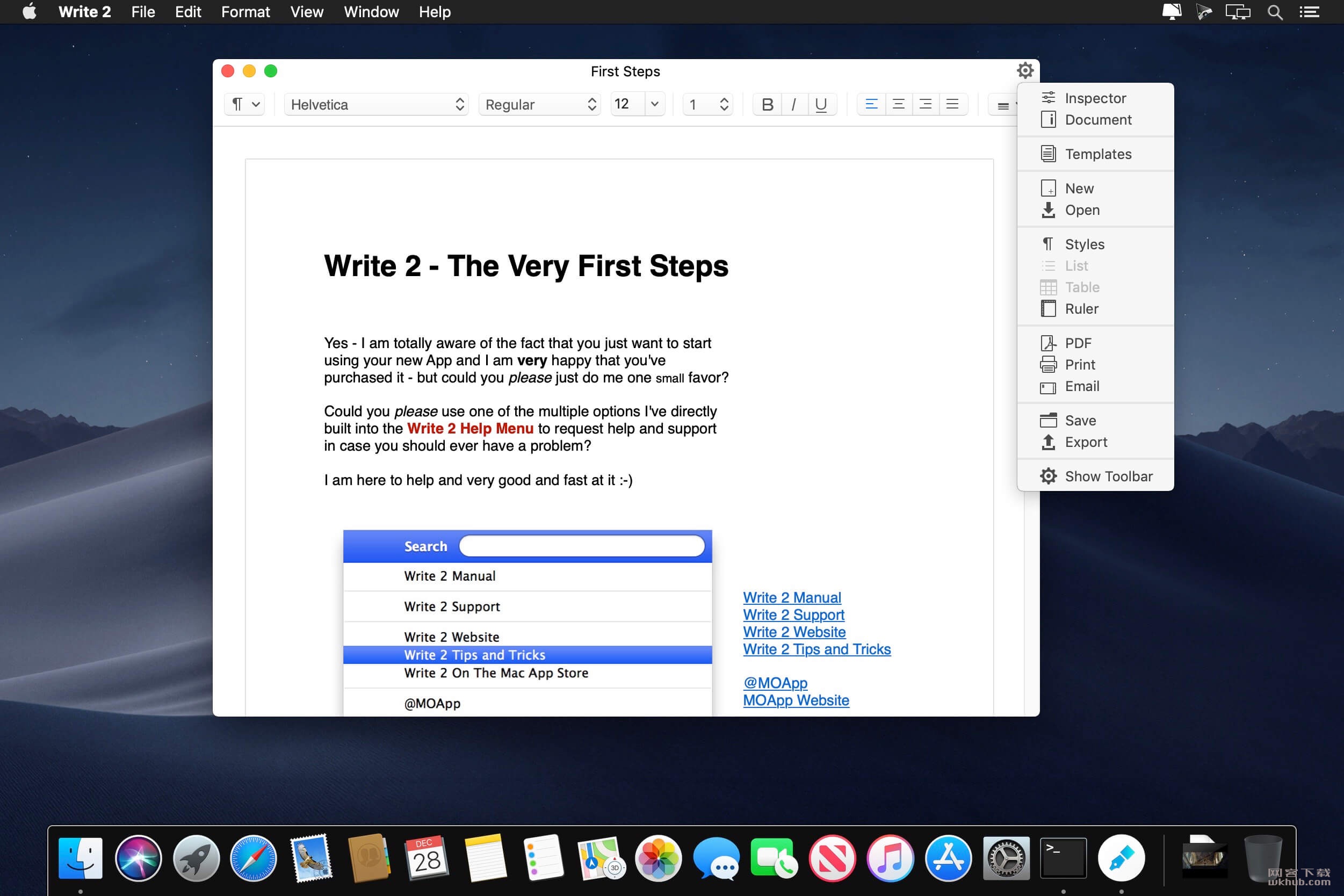Open the File menu
The image size is (1344, 896).
point(143,12)
